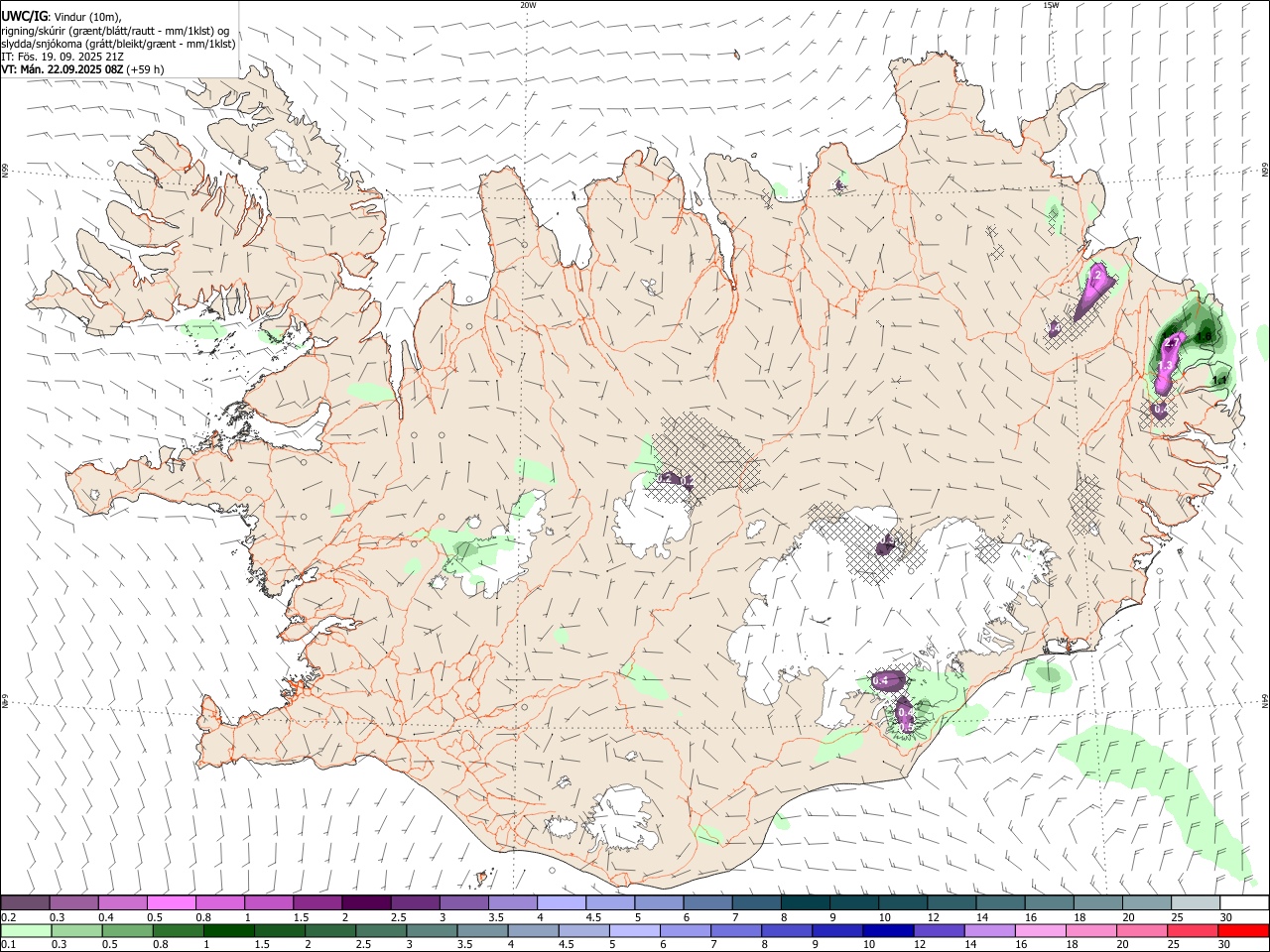The height and width of the screenshot is (952, 1270).
Task: Select the 'Vindur (10m)' label in the header
Action: click(87, 17)
